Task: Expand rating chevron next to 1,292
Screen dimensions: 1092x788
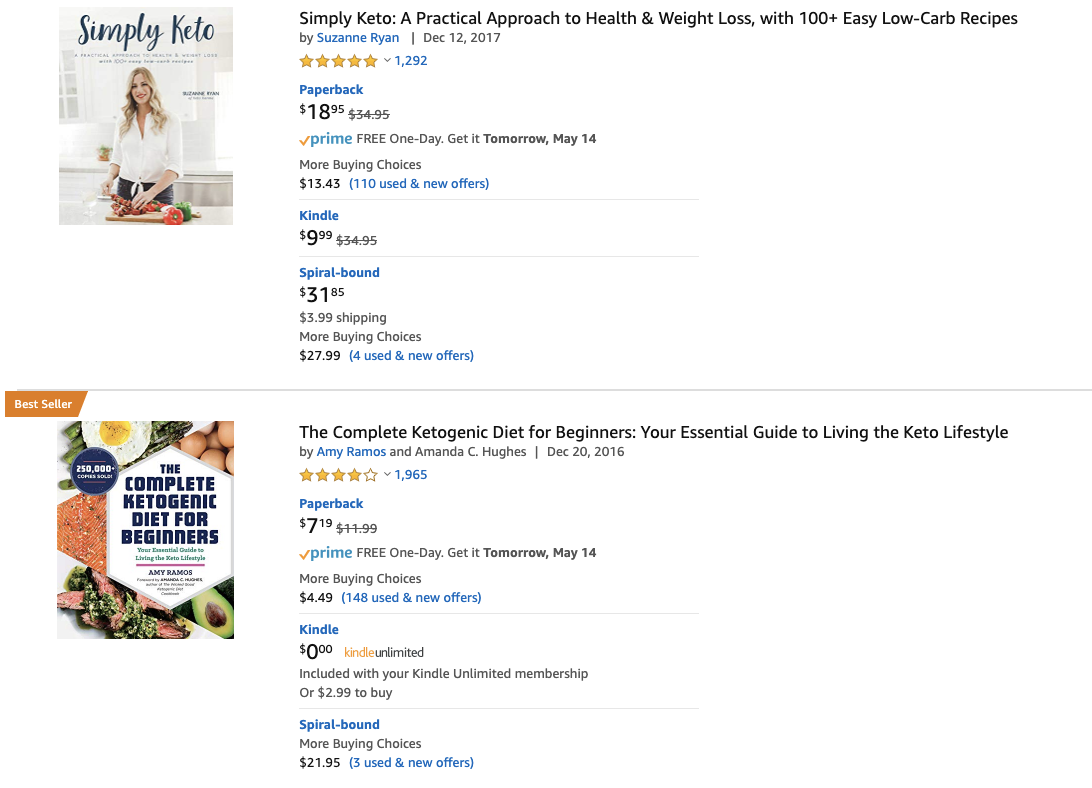Action: (x=387, y=61)
